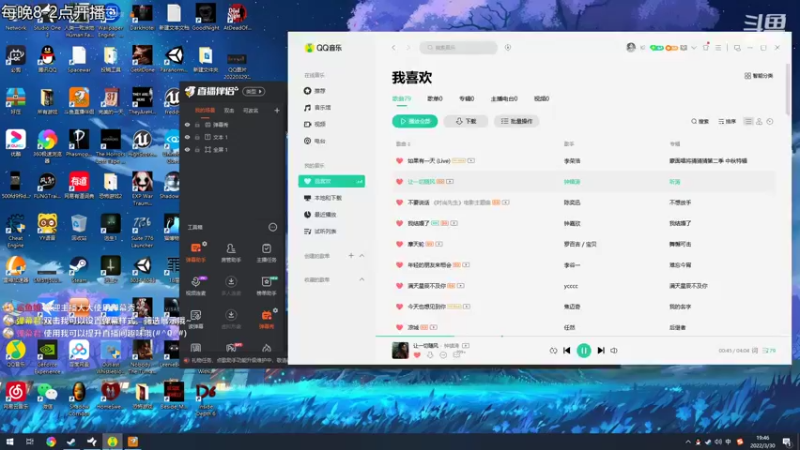Switch to singer view icon

759,121
